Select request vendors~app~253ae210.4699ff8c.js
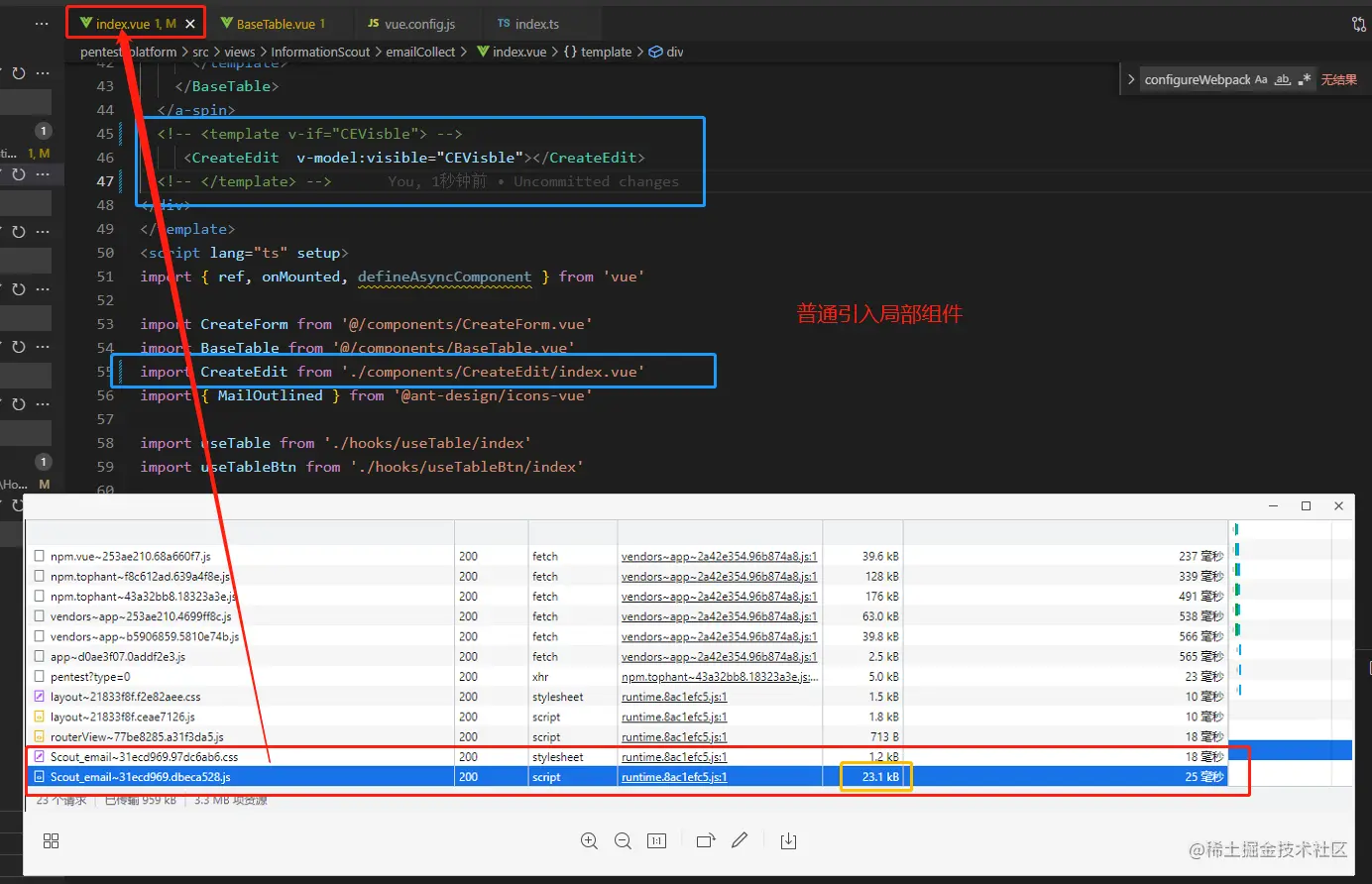1372x884 pixels. (x=141, y=616)
